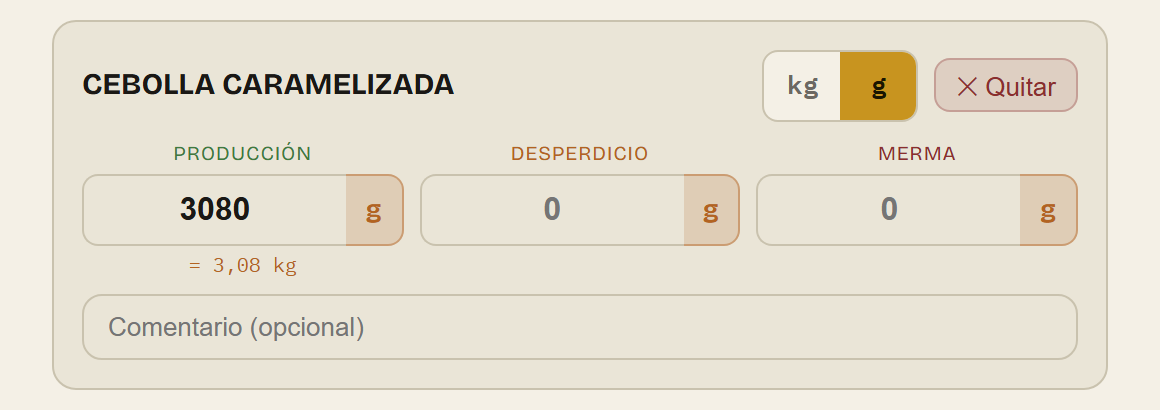Viewport: 1160px width, 410px height.
Task: Click the CEBOLLA CARAMELIZADA title
Action: point(268,85)
